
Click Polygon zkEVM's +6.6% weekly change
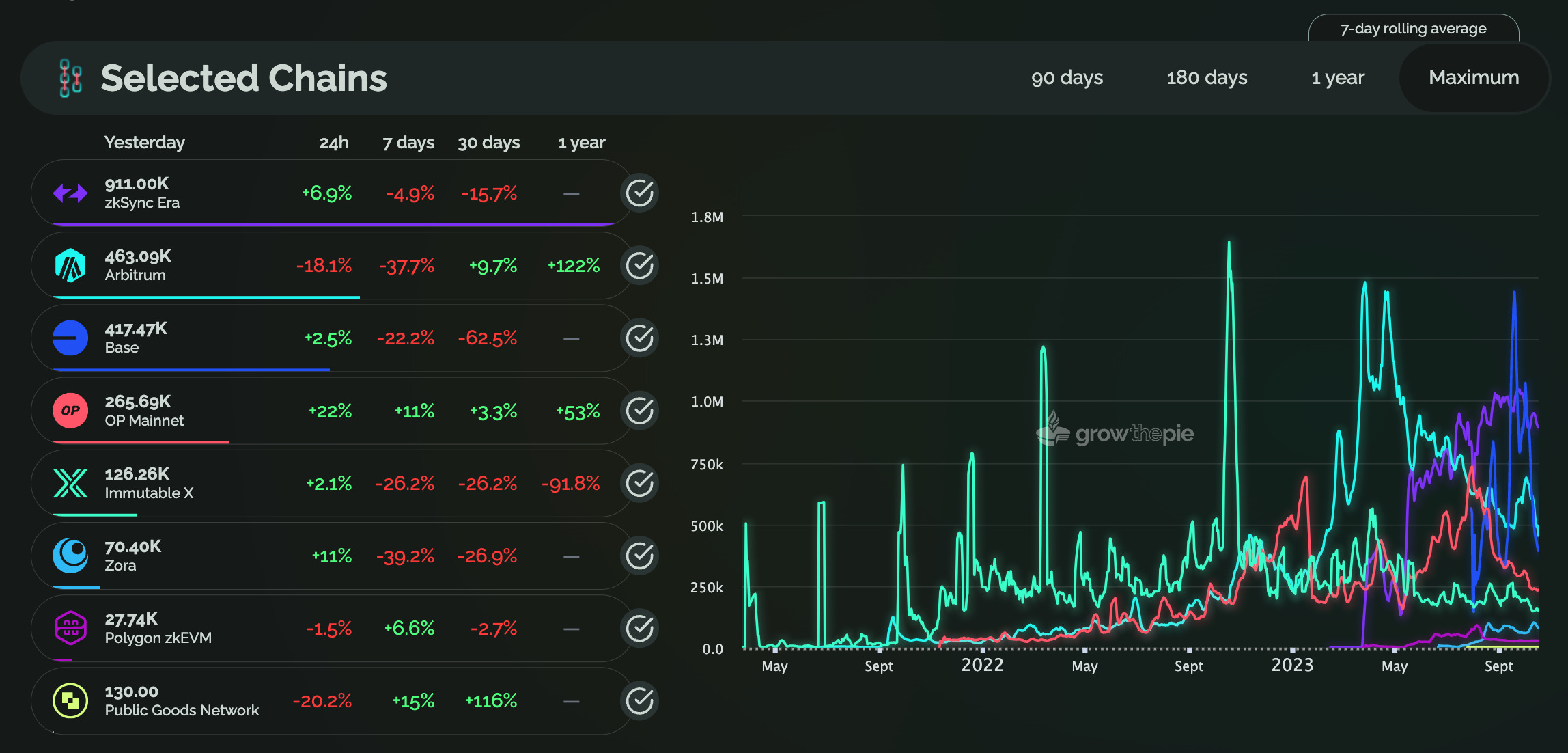pos(409,629)
